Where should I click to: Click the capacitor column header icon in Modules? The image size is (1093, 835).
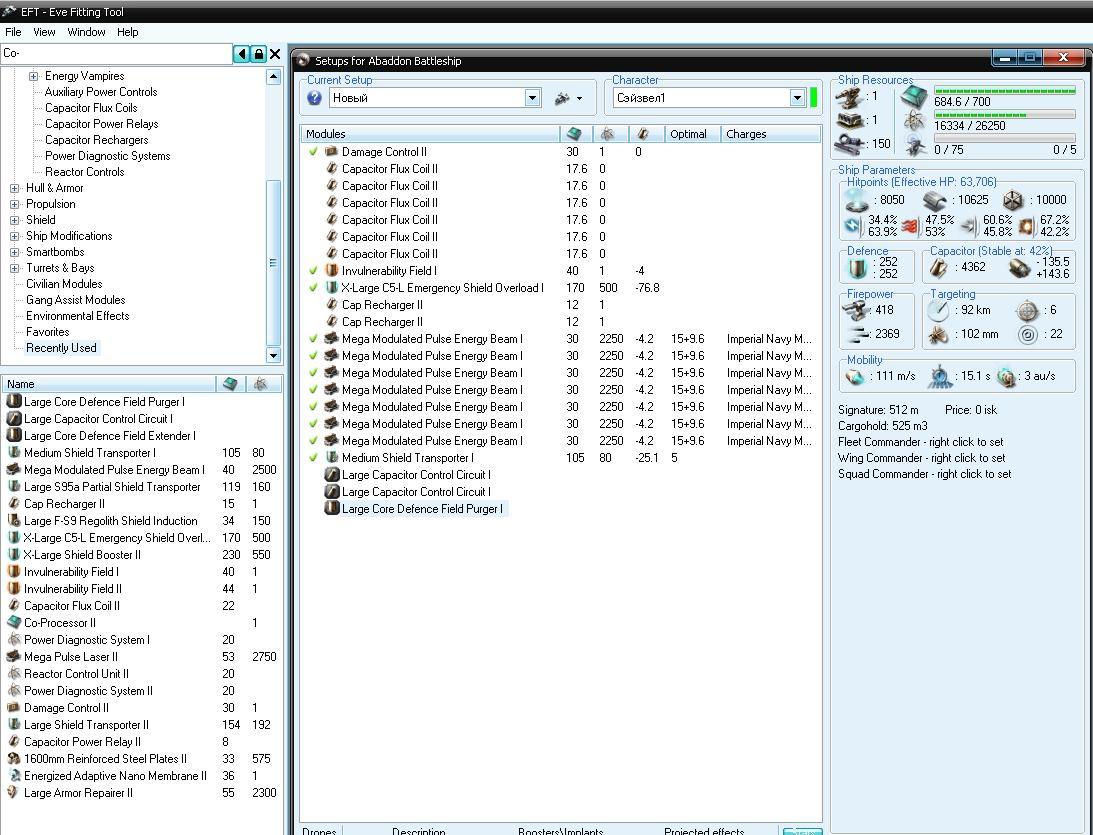tap(643, 134)
